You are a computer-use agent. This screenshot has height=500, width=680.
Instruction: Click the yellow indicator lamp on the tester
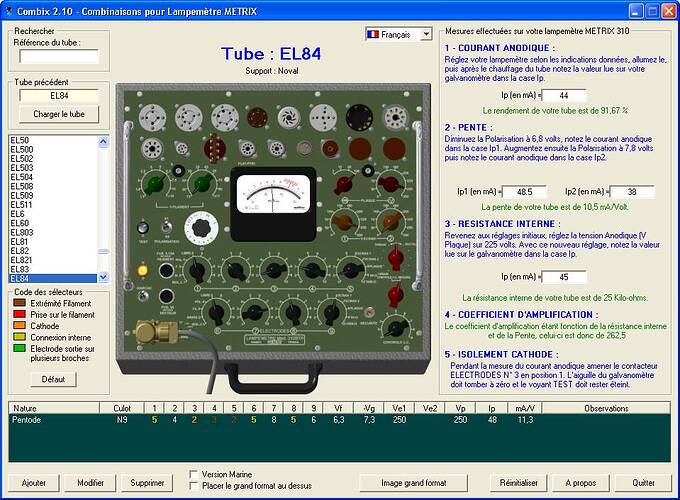pyautogui.click(x=142, y=271)
